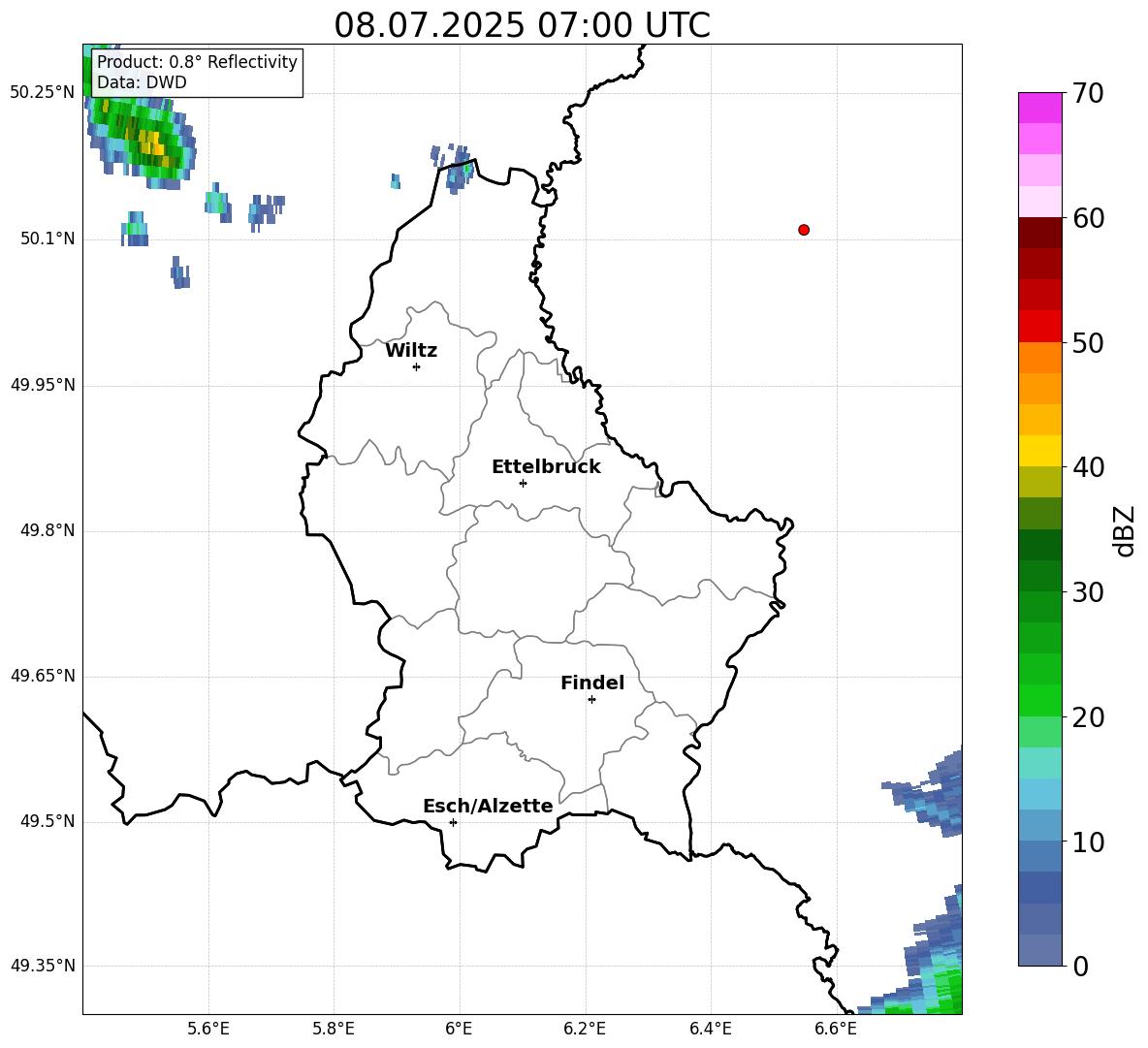Click the bright red colorbar segment above 50

1040,327
